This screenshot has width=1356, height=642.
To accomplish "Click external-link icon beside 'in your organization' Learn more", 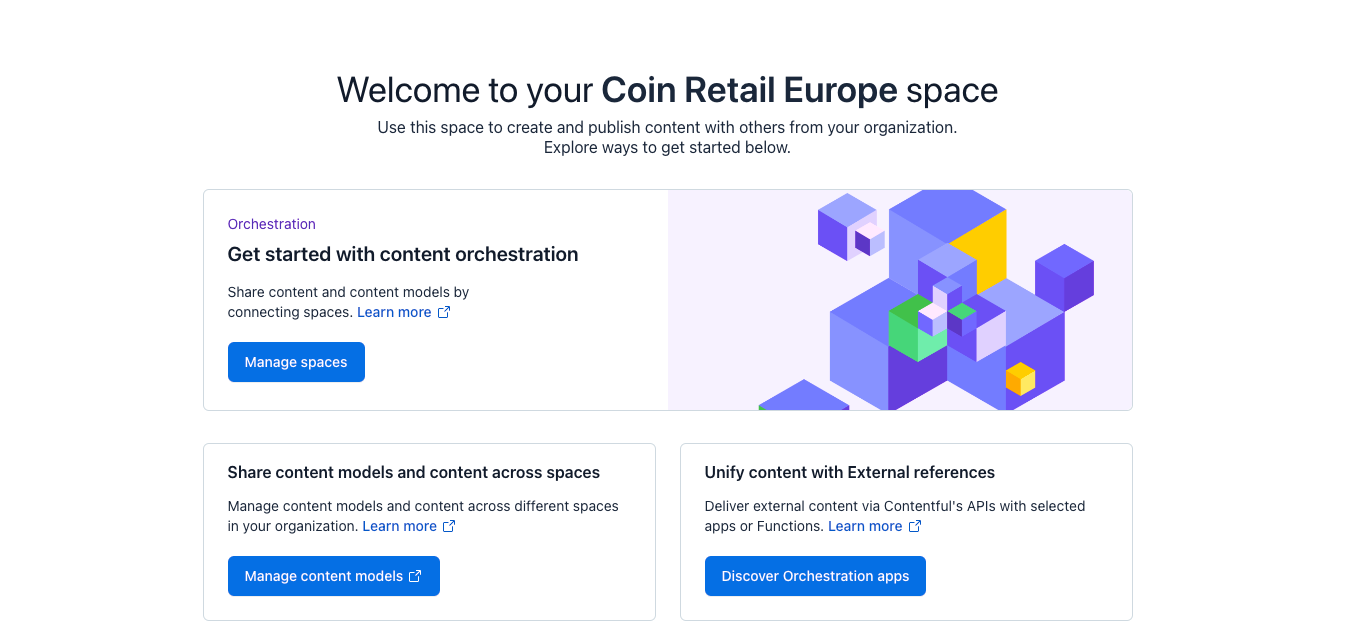I will pyautogui.click(x=449, y=526).
